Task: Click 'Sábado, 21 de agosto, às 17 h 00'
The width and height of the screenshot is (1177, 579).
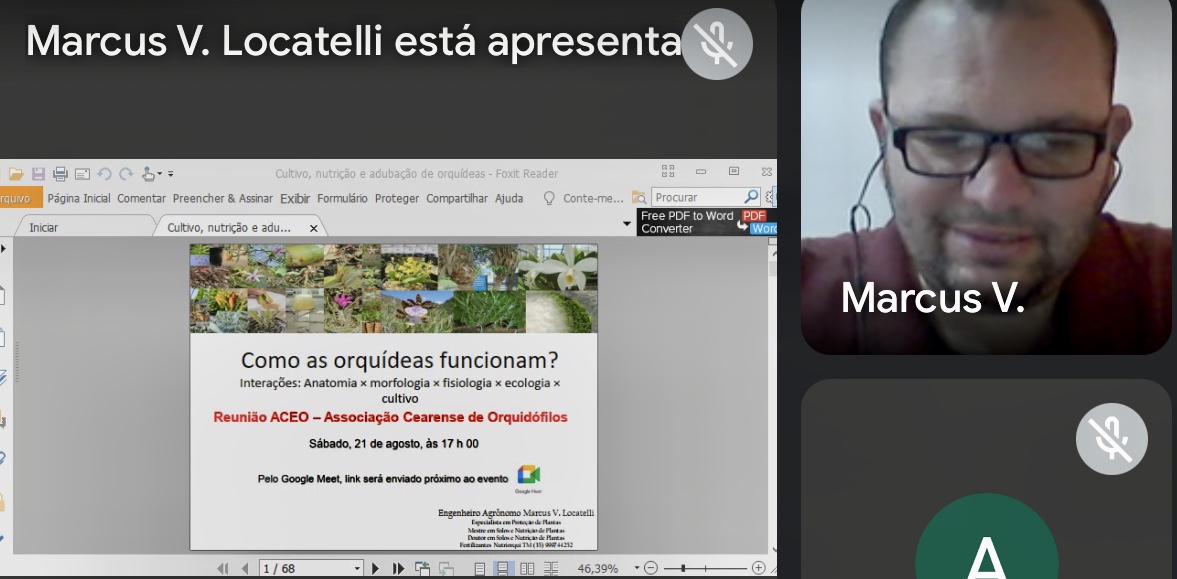Action: point(393,444)
